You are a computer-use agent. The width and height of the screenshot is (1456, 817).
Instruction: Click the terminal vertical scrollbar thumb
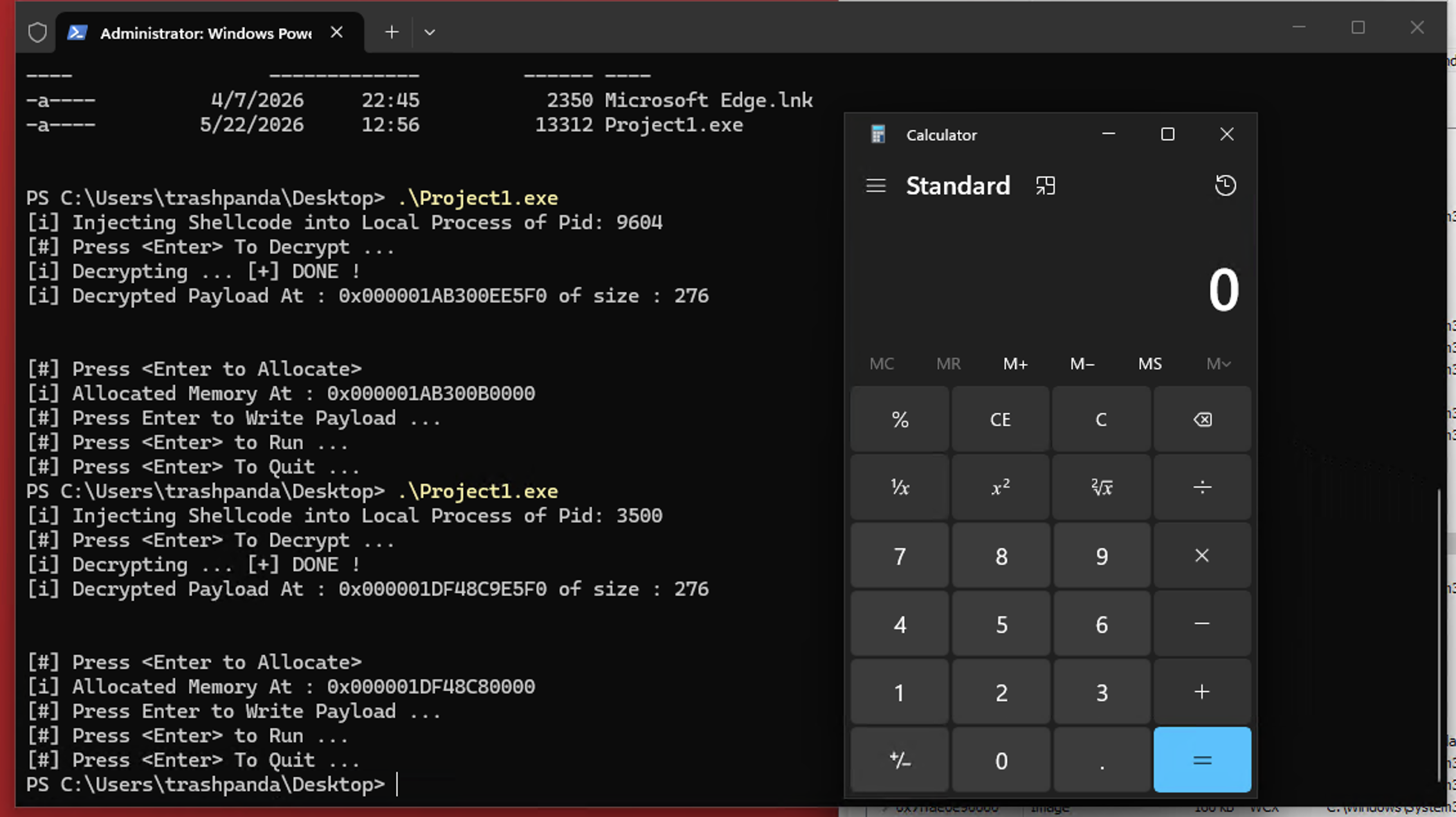coord(1439,636)
